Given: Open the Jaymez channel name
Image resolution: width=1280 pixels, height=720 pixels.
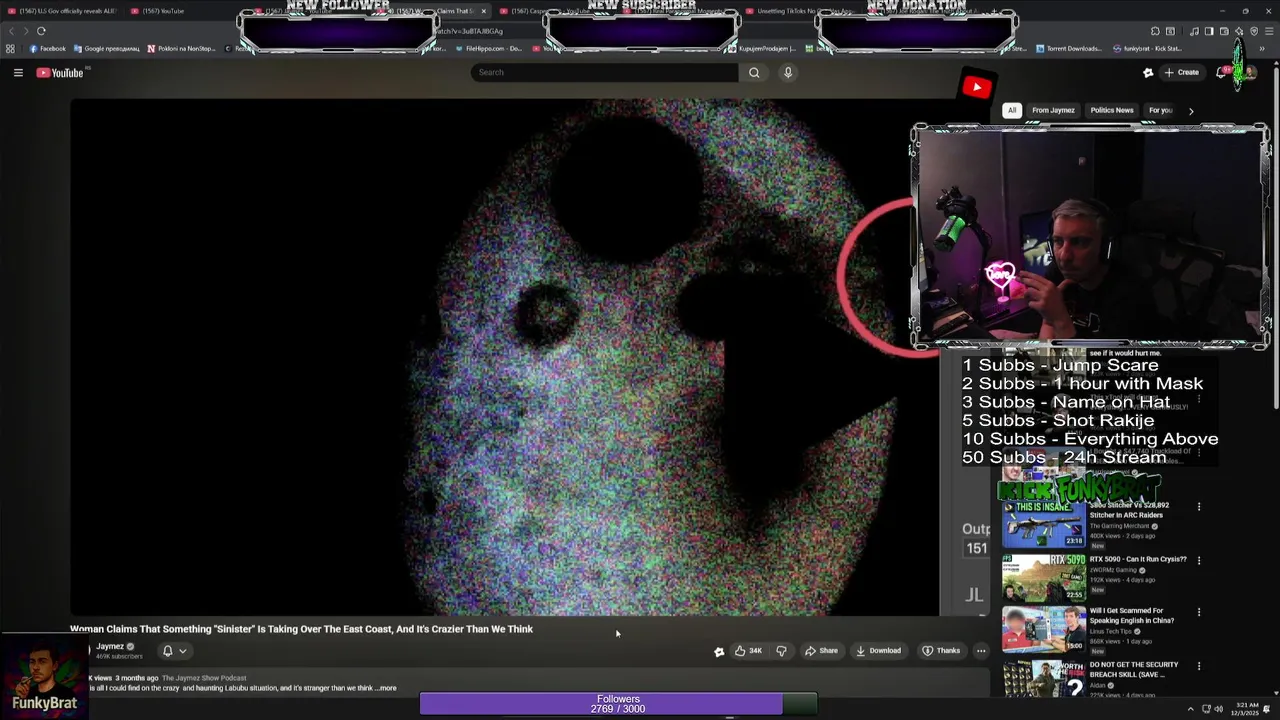Looking at the screenshot, I should 110,646.
